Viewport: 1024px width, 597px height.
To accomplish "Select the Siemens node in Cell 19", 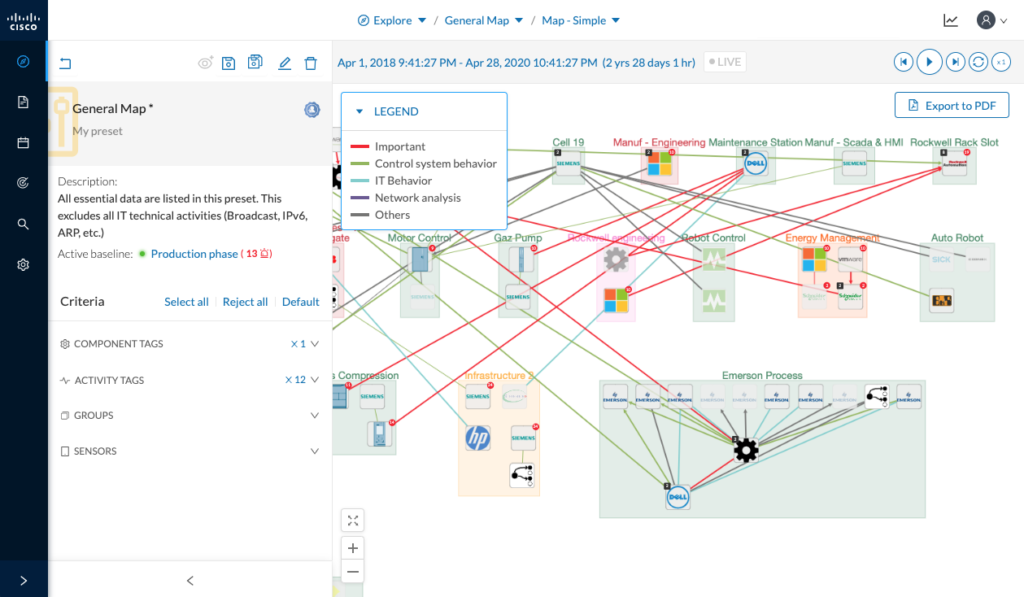I will pos(568,163).
